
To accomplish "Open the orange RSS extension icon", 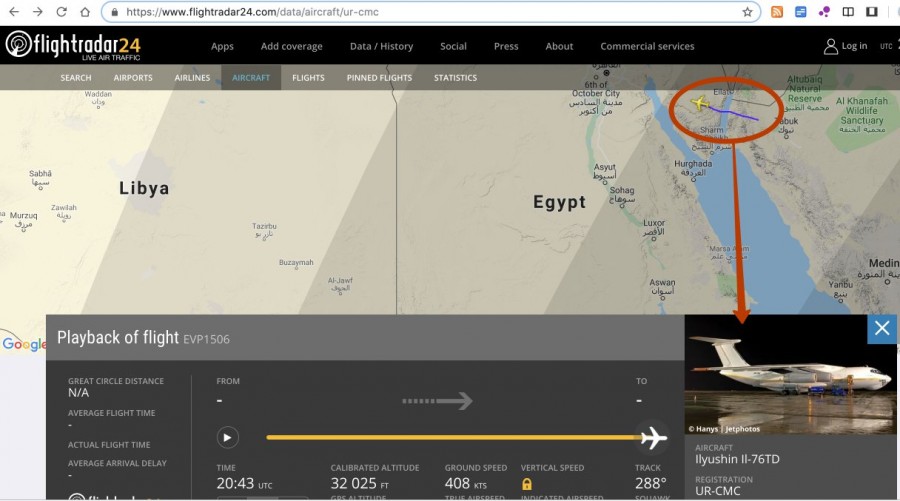I will pos(777,12).
